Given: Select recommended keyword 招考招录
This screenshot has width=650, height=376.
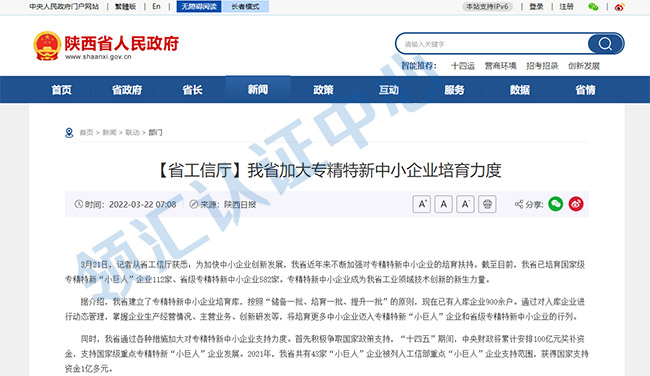Looking at the screenshot, I should (542, 65).
